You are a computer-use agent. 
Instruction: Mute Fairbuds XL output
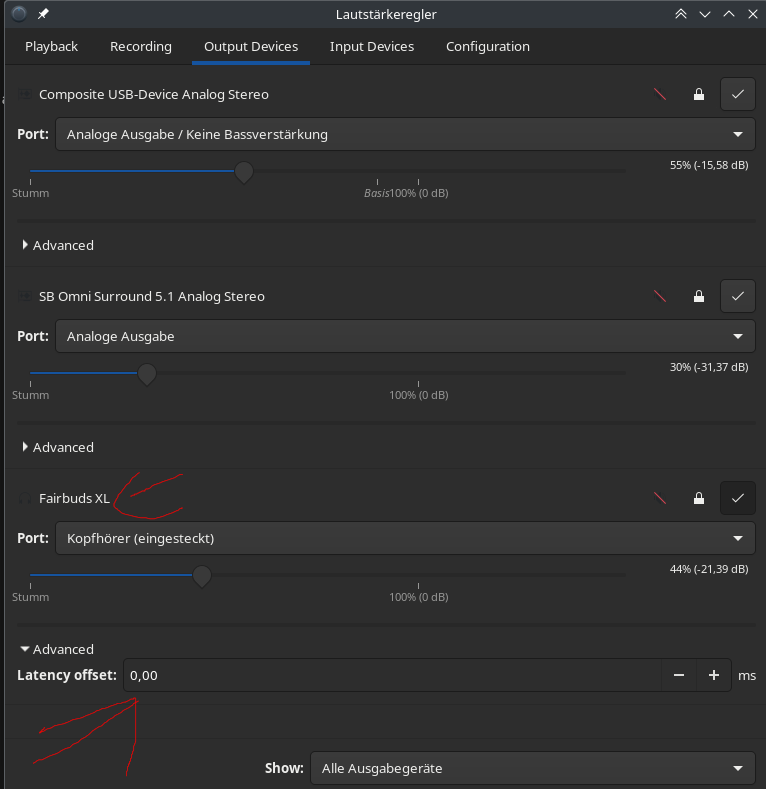click(660, 498)
